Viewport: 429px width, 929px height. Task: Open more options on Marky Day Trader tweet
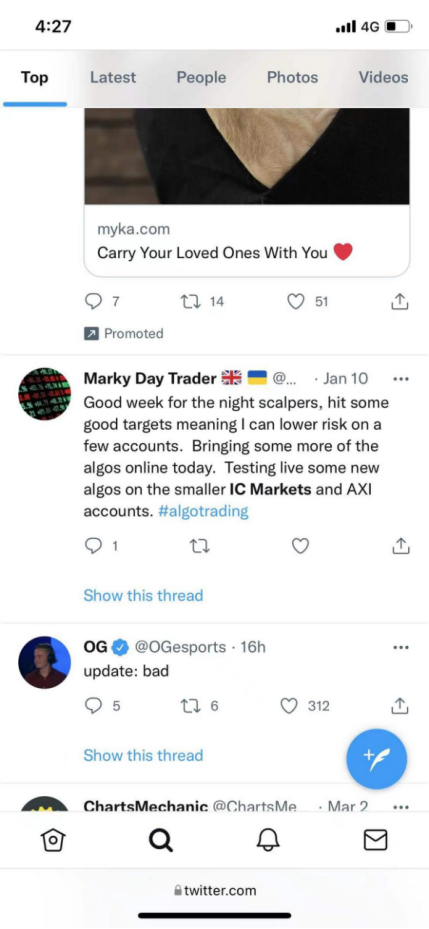point(401,379)
